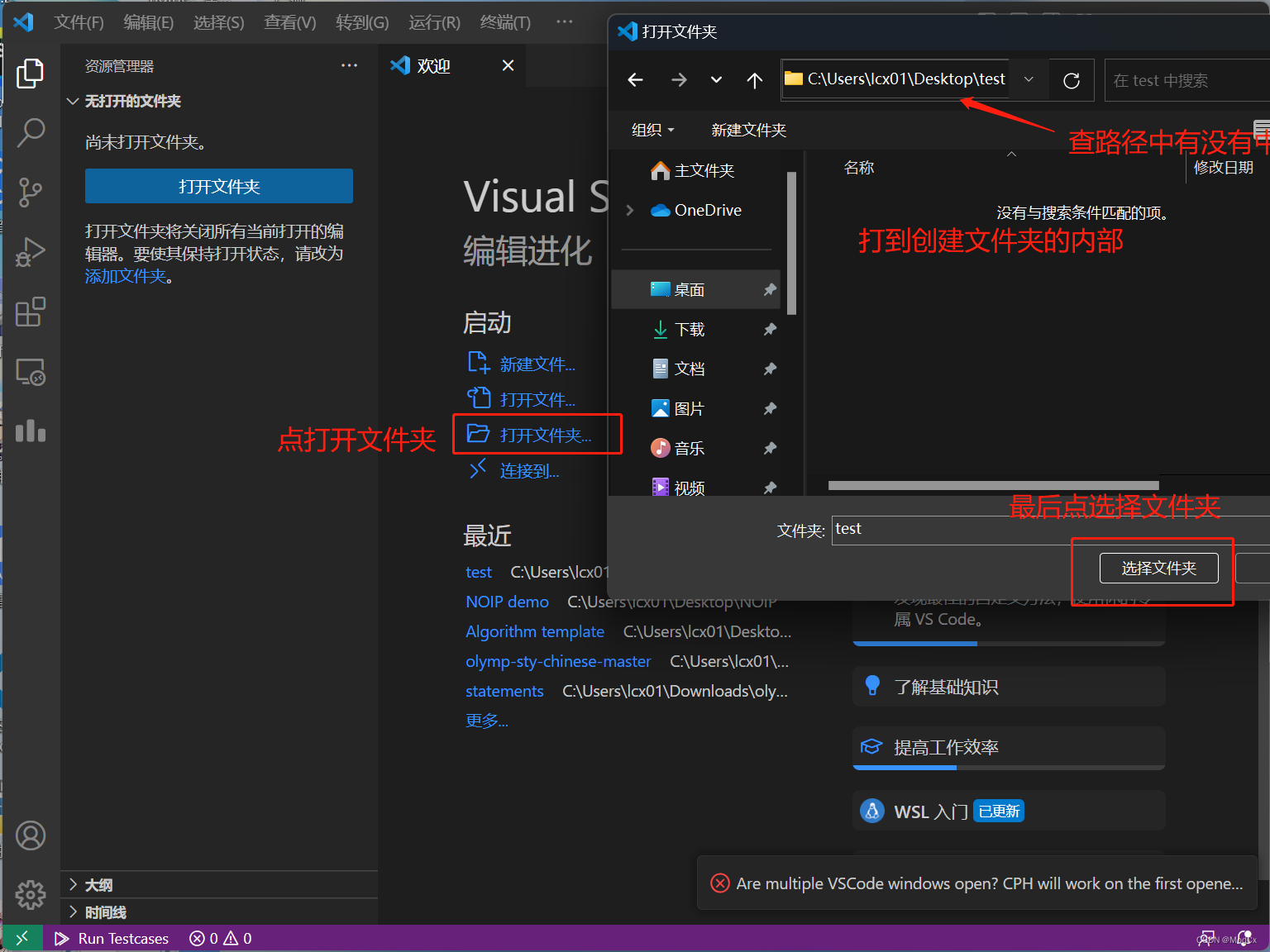
Task: Go back in the folder dialog
Action: pyautogui.click(x=635, y=79)
